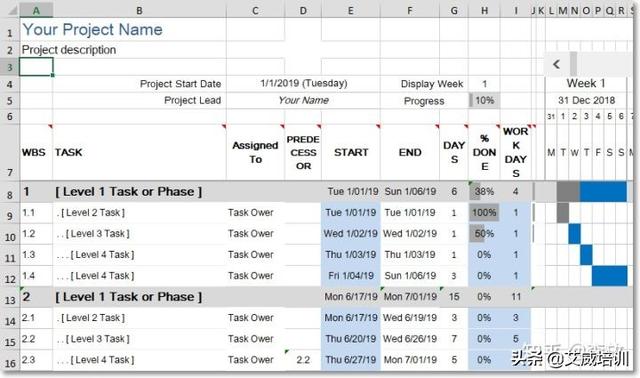This screenshot has width=640, height=378.
Task: Click the 10% Progress bar cell
Action: click(x=484, y=100)
